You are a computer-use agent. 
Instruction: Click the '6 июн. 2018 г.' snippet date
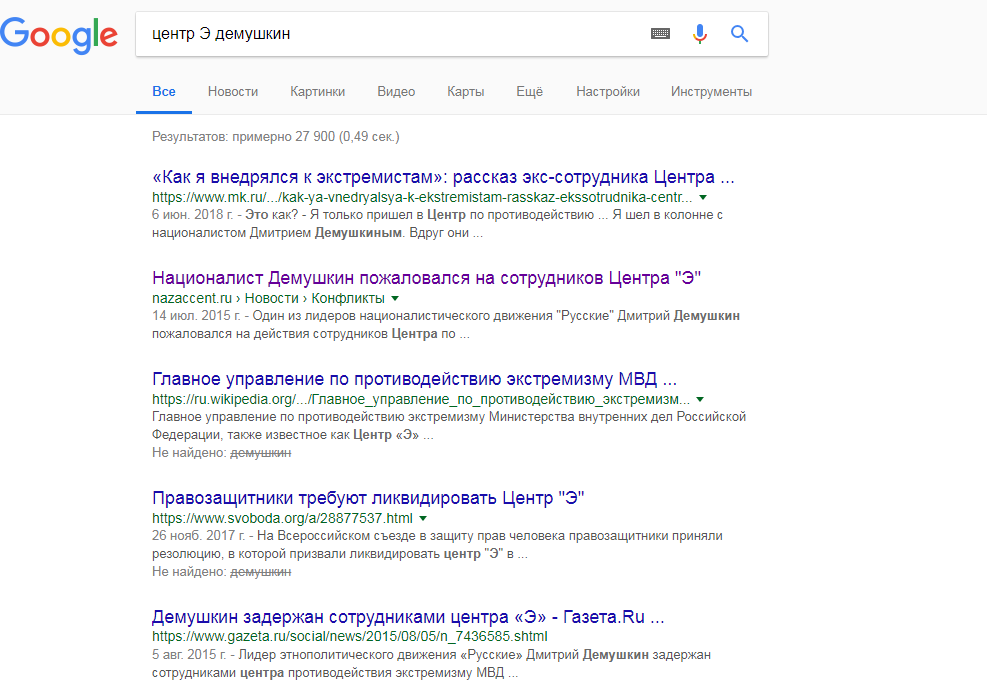[192, 215]
